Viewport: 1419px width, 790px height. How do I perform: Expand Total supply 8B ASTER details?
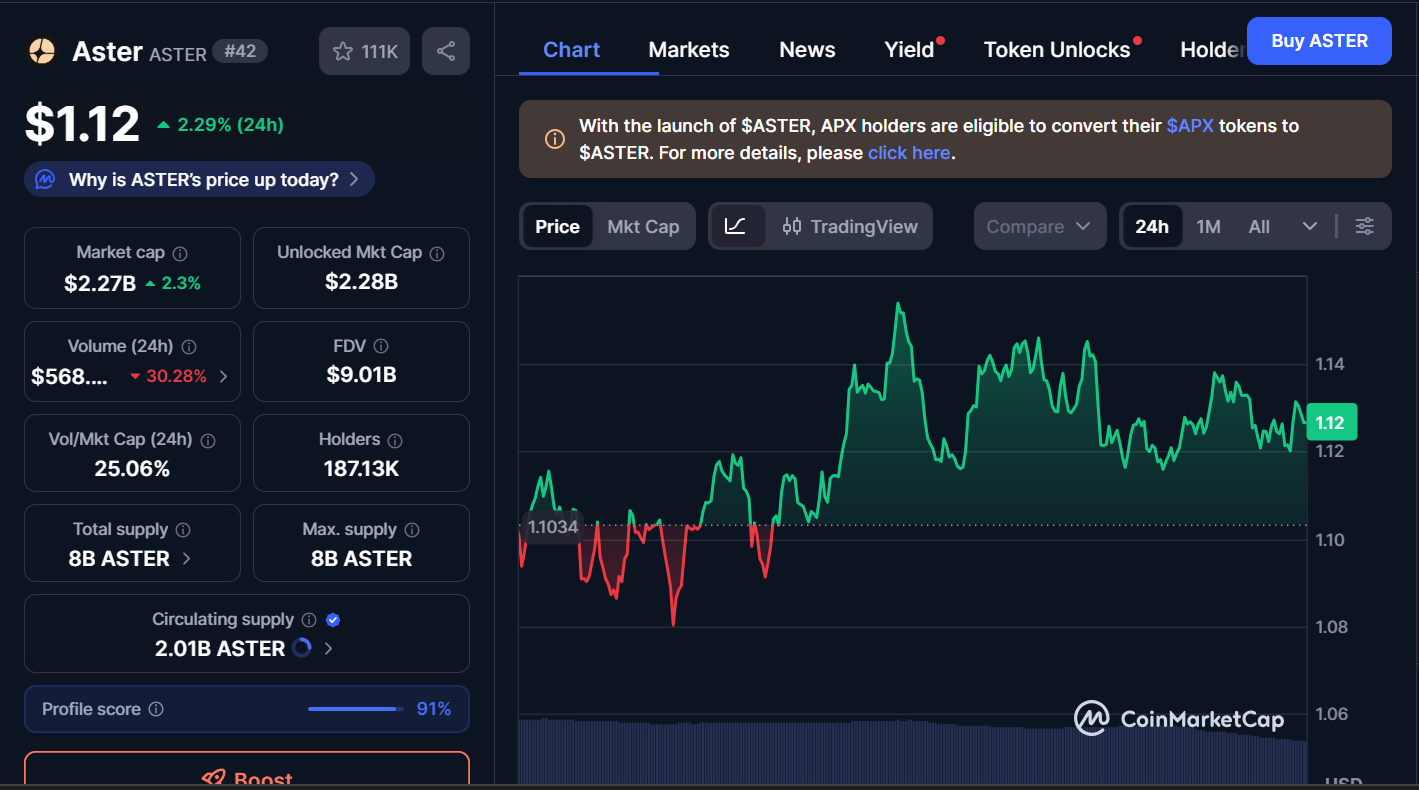(187, 559)
